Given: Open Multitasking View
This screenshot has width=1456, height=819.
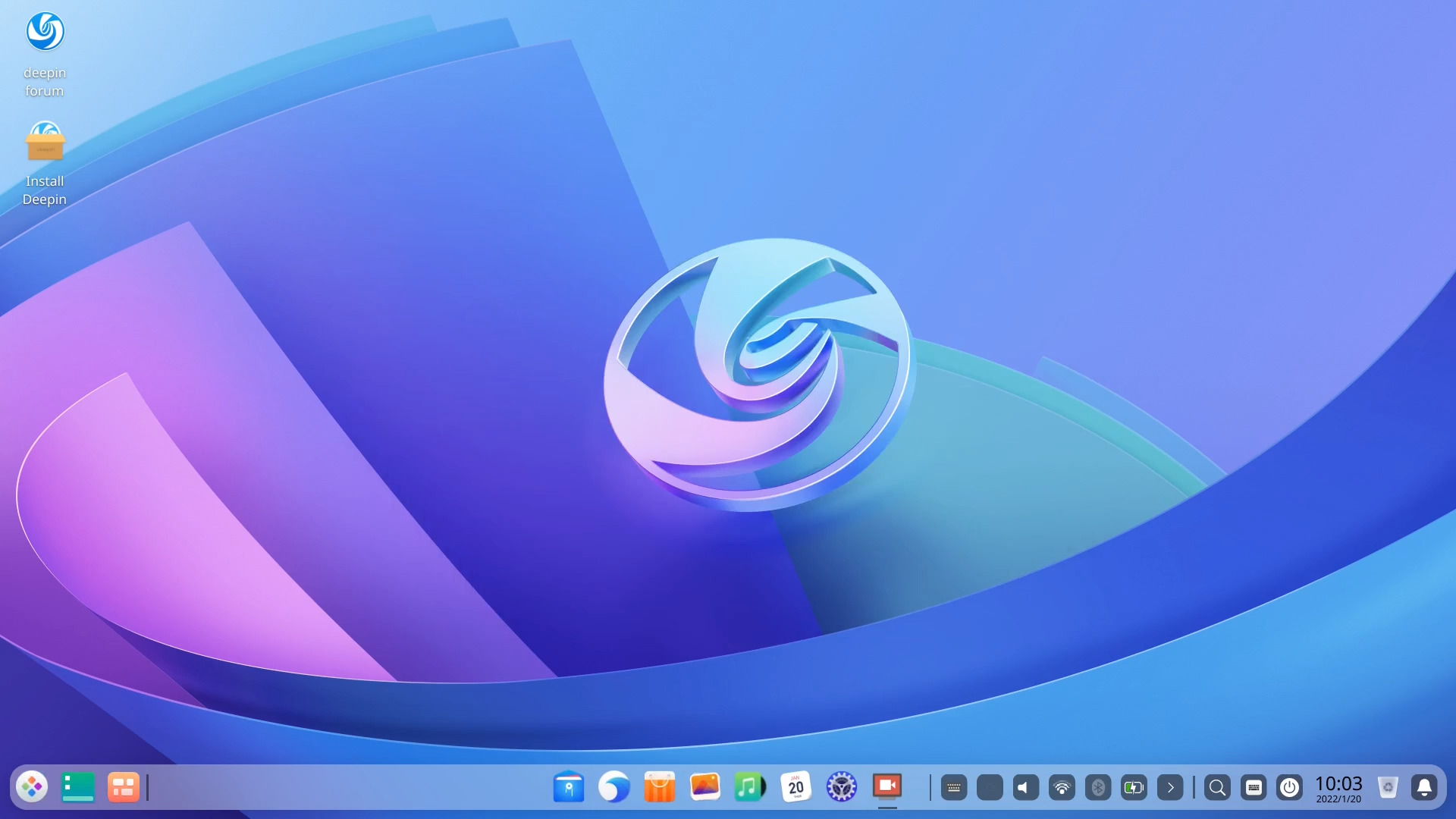Looking at the screenshot, I should click(124, 788).
